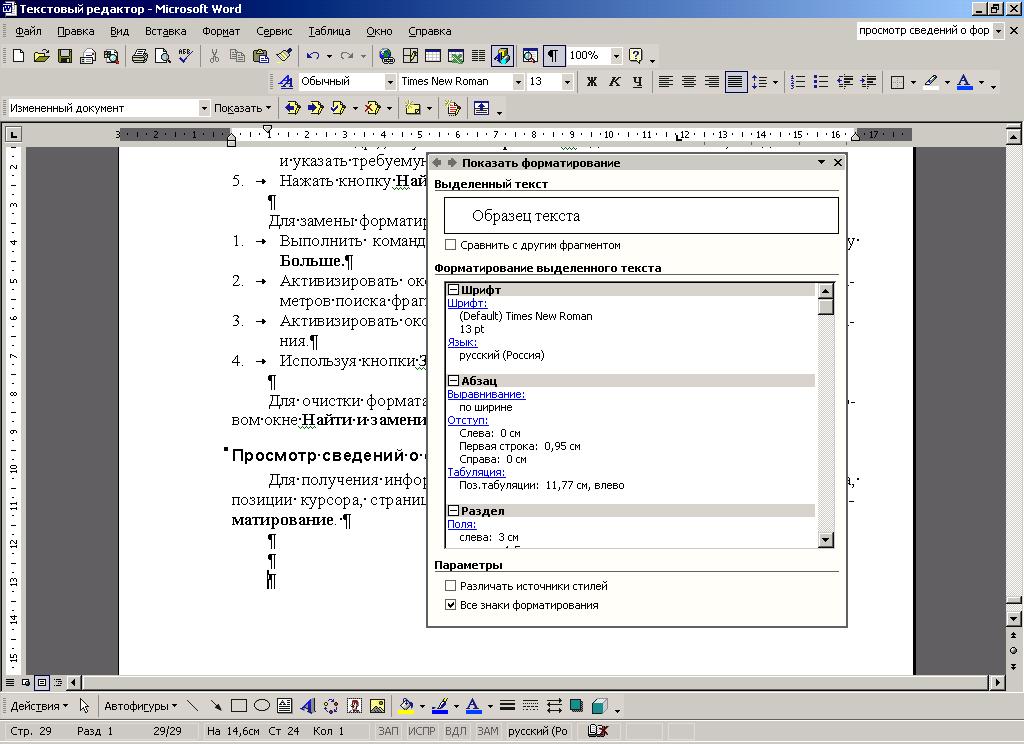The height and width of the screenshot is (744, 1024).
Task: Open the Сервис menu
Action: [x=274, y=31]
